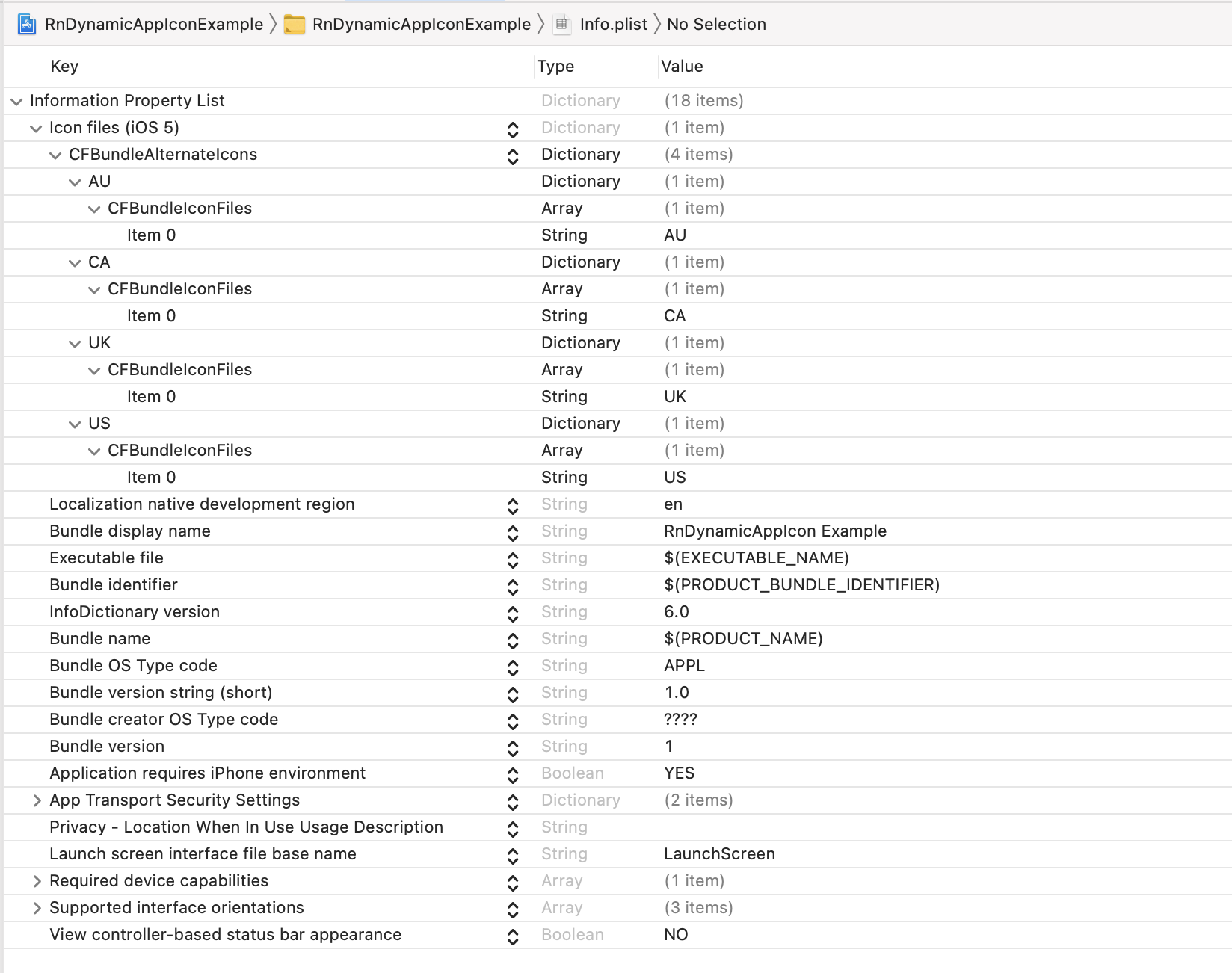Select the YES value for iPhone environment
Screen dimensions: 1232x973
click(679, 773)
